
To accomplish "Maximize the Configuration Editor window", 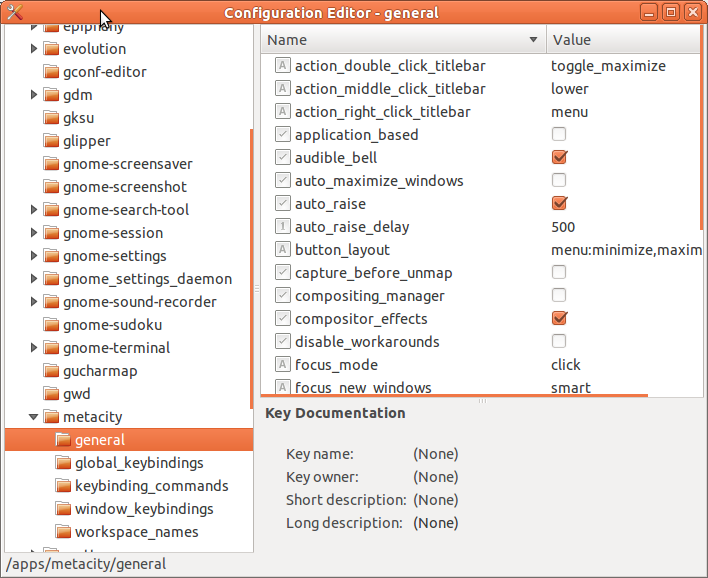I will 671,12.
